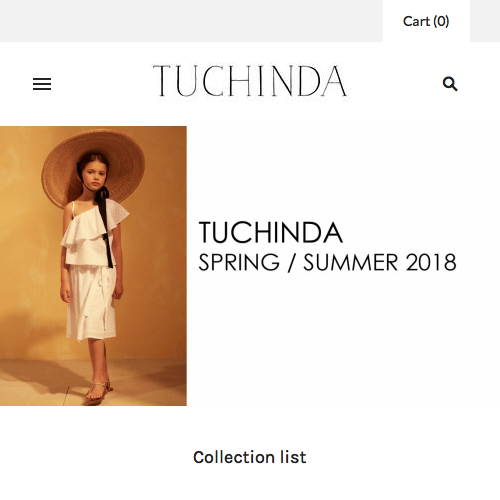Screen dimensions: 500x500
Task: Click the grey announcement bar at top
Action: tap(191, 21)
